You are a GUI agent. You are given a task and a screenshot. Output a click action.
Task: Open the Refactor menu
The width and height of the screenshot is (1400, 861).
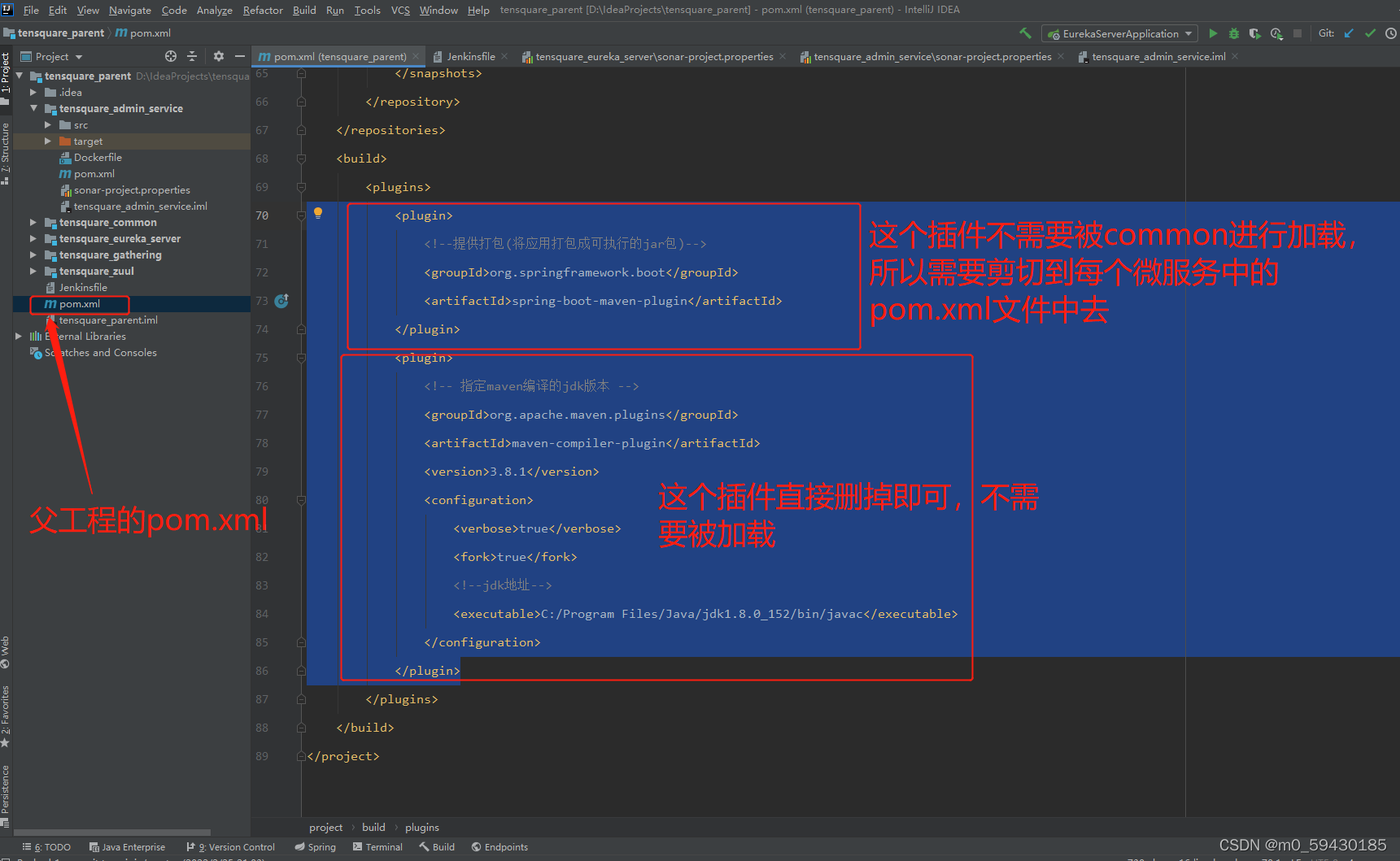point(263,10)
